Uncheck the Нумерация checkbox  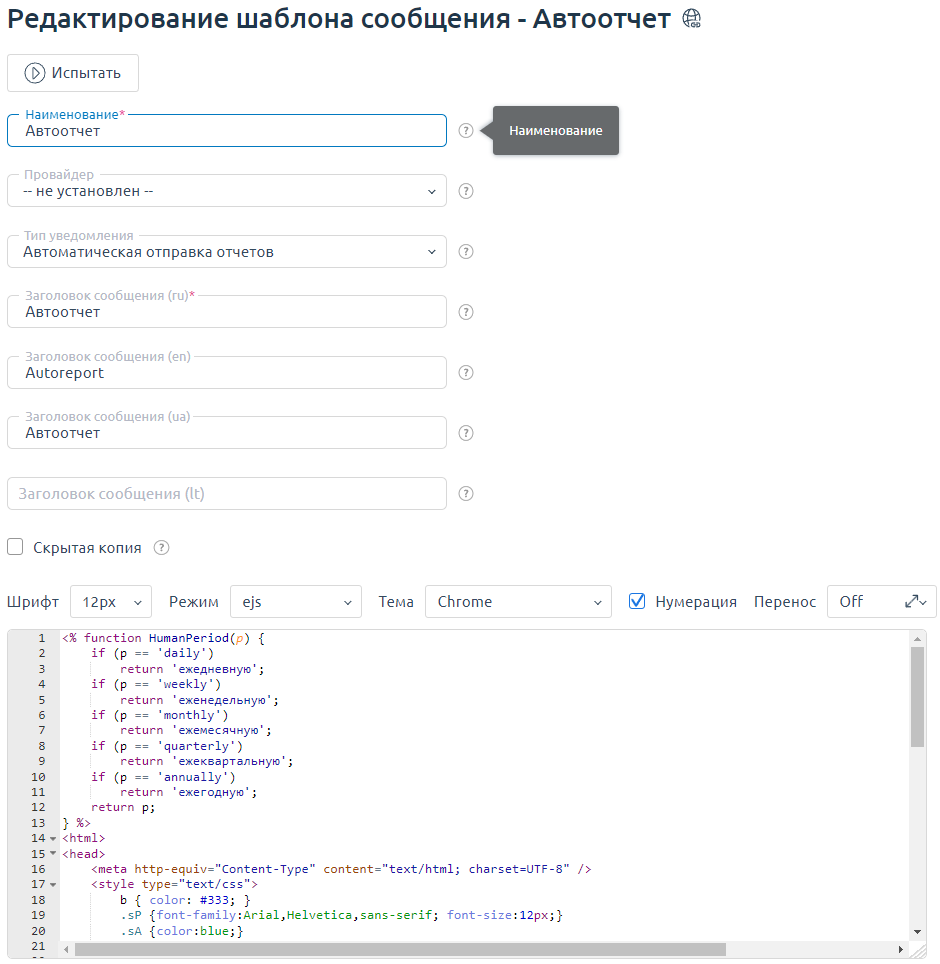637,601
